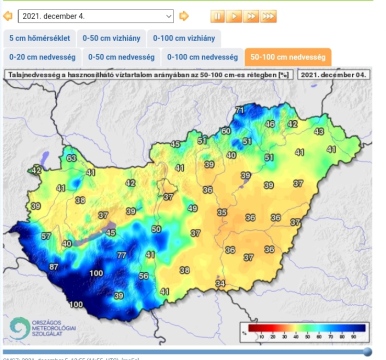Advance to next date with right arrow

pyautogui.click(x=184, y=16)
